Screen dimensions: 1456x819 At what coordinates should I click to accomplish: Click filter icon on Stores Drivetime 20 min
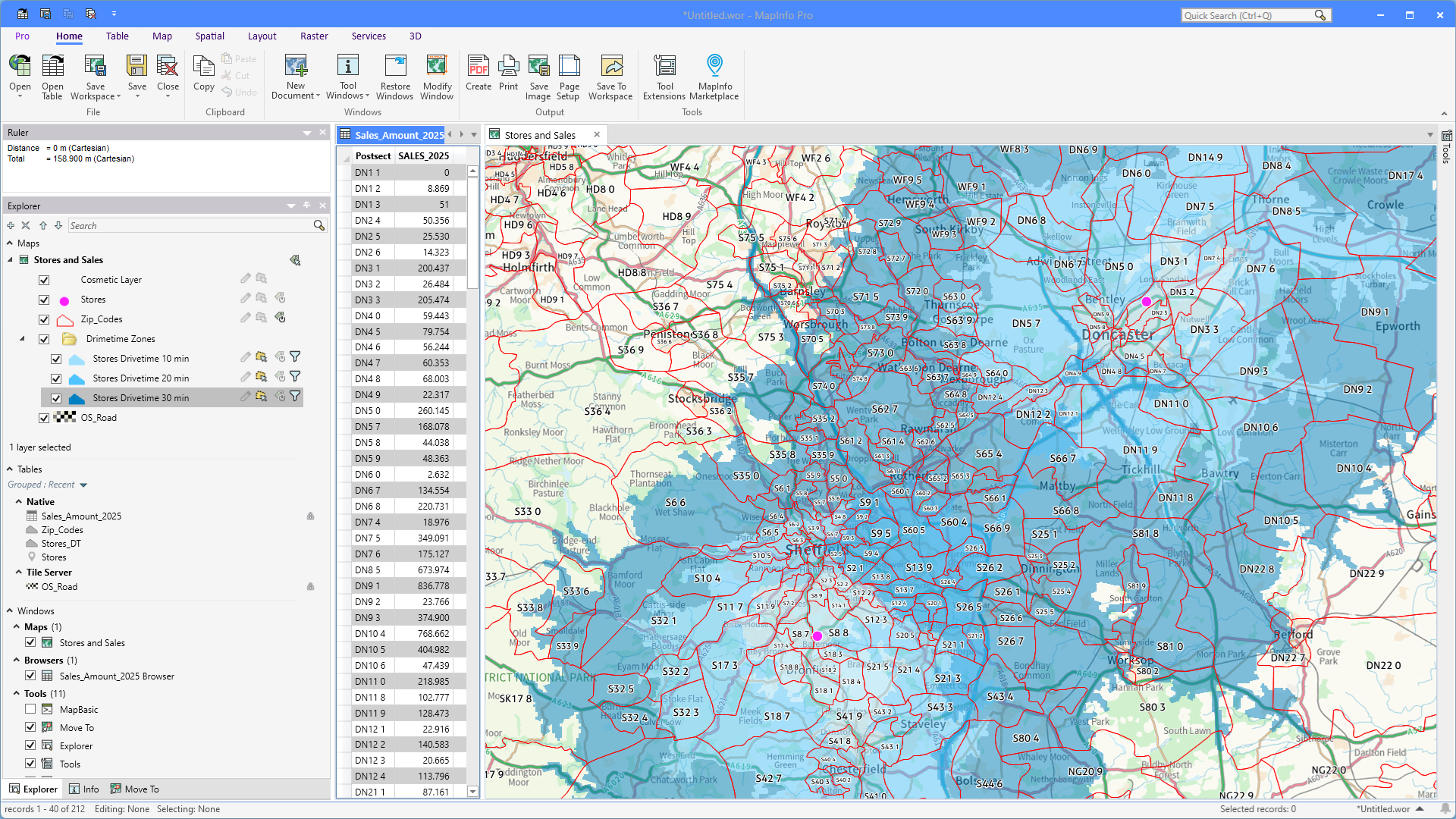296,377
